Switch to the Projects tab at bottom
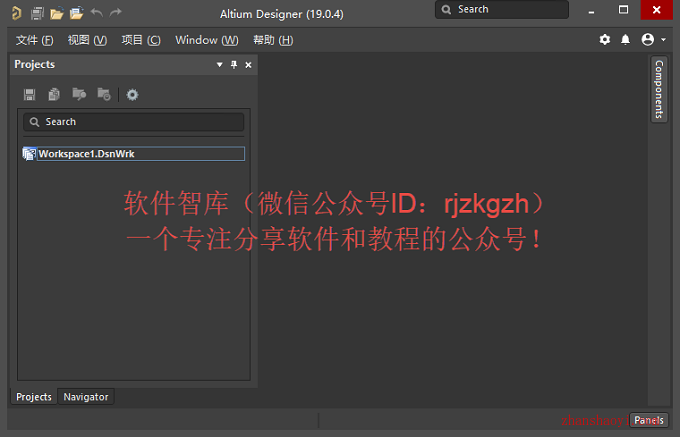The image size is (680, 437). (34, 397)
